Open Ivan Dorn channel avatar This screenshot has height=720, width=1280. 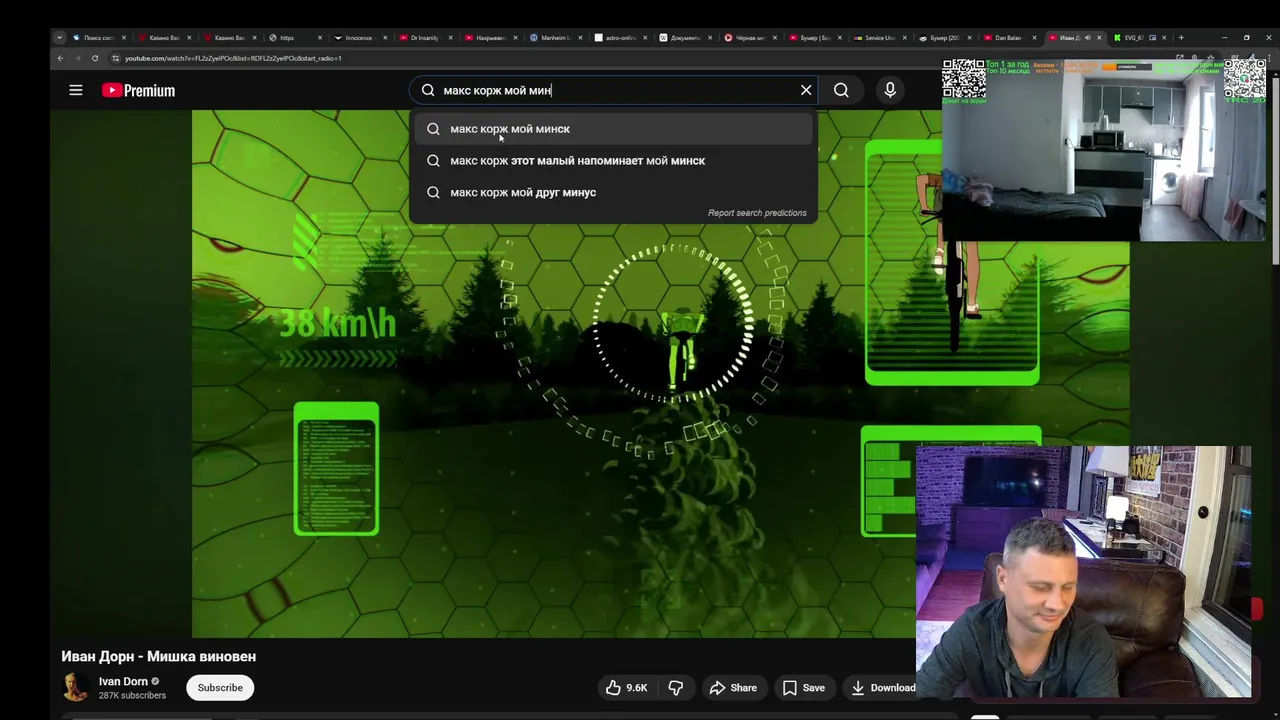(x=75, y=688)
